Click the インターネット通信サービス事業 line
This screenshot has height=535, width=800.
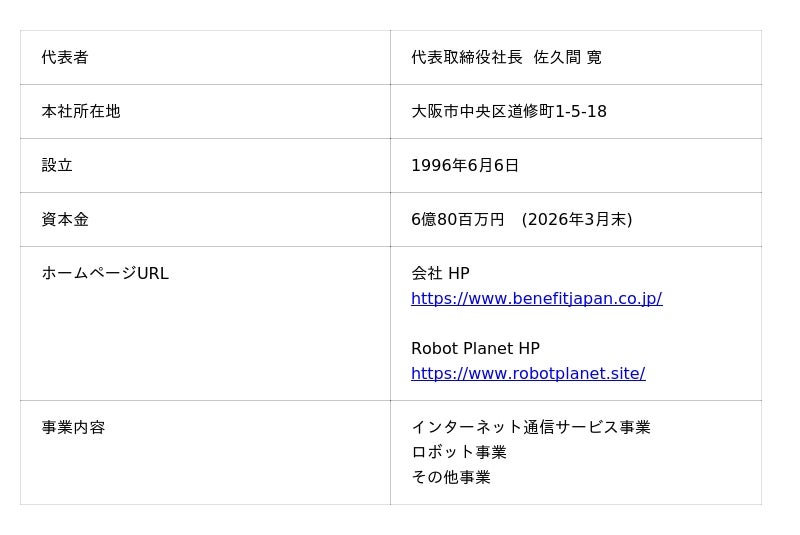[531, 427]
